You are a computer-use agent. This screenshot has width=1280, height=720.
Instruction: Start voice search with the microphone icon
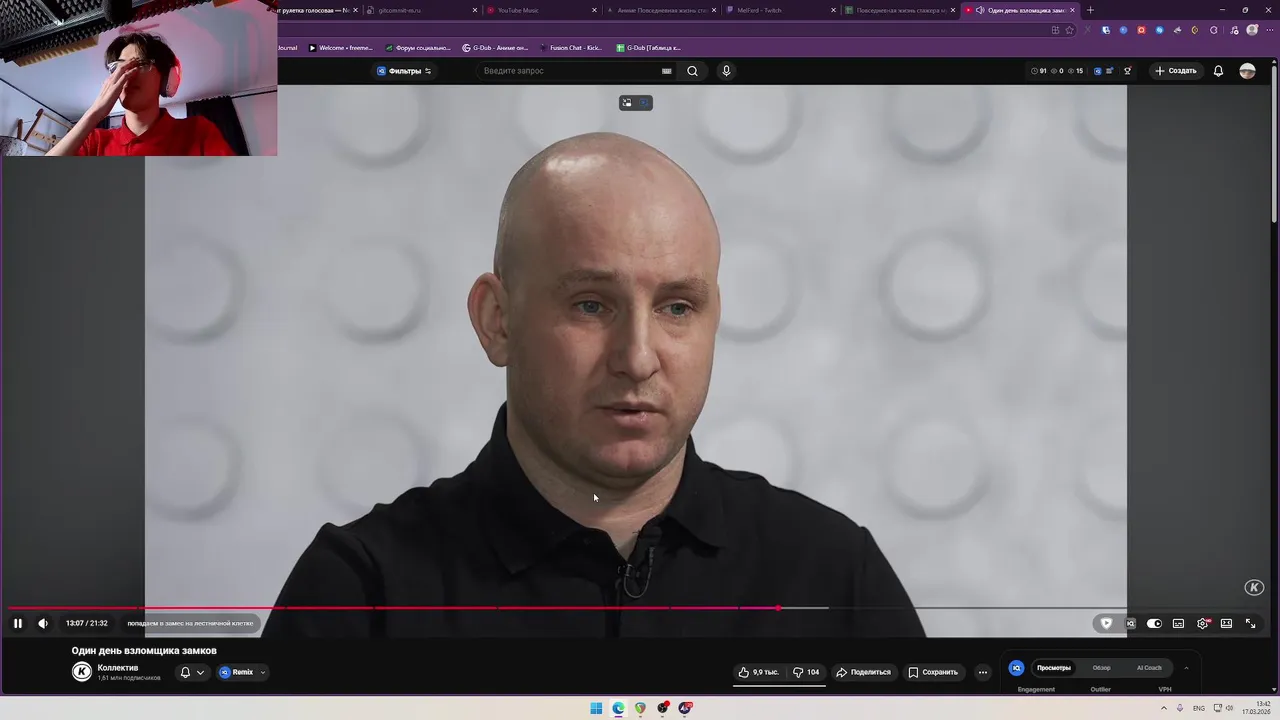coord(726,71)
